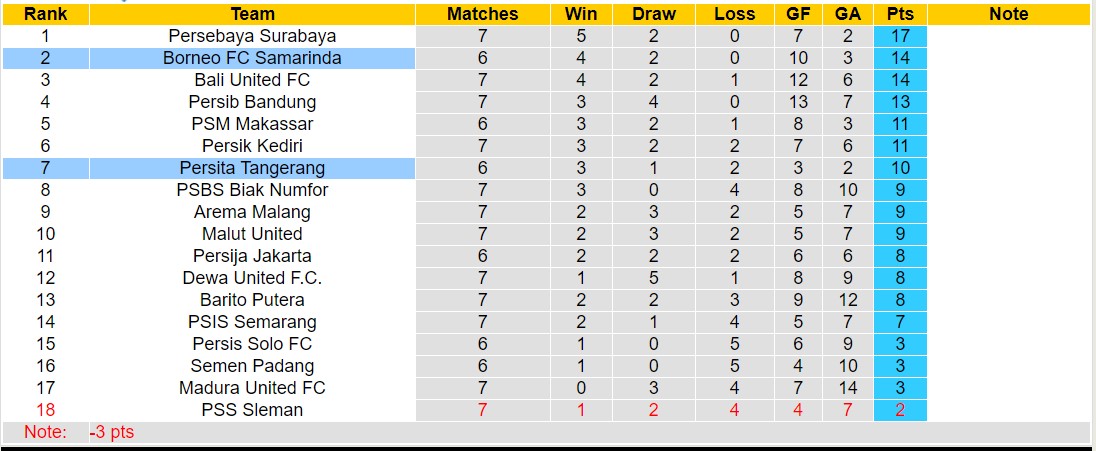Click the PSS Sleman team name

click(252, 410)
